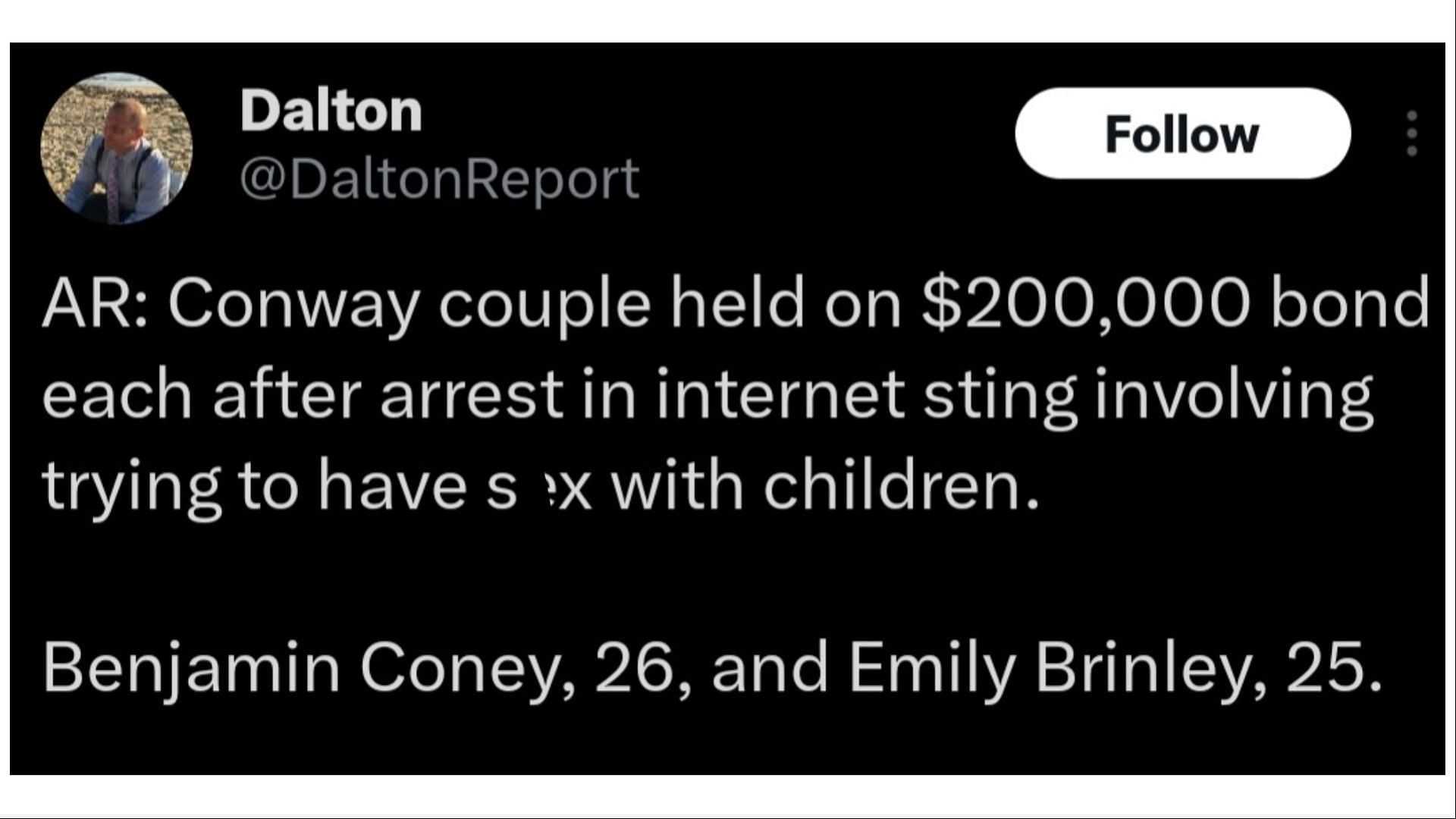The width and height of the screenshot is (1456, 819).
Task: Click "with children." in the tweet
Action: (x=824, y=486)
